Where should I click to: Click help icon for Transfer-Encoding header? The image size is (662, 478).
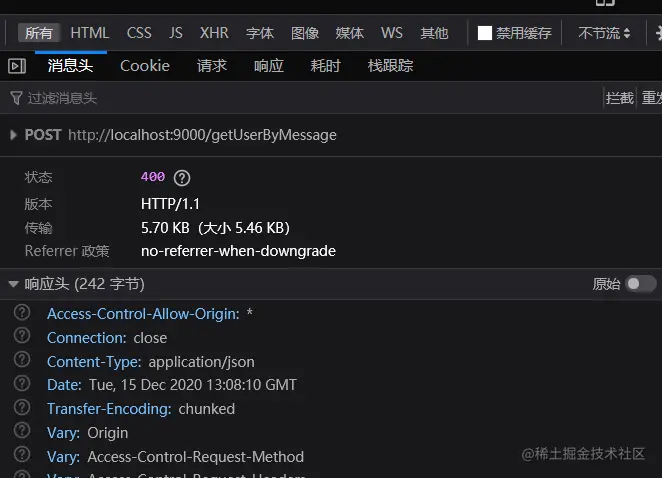22,408
